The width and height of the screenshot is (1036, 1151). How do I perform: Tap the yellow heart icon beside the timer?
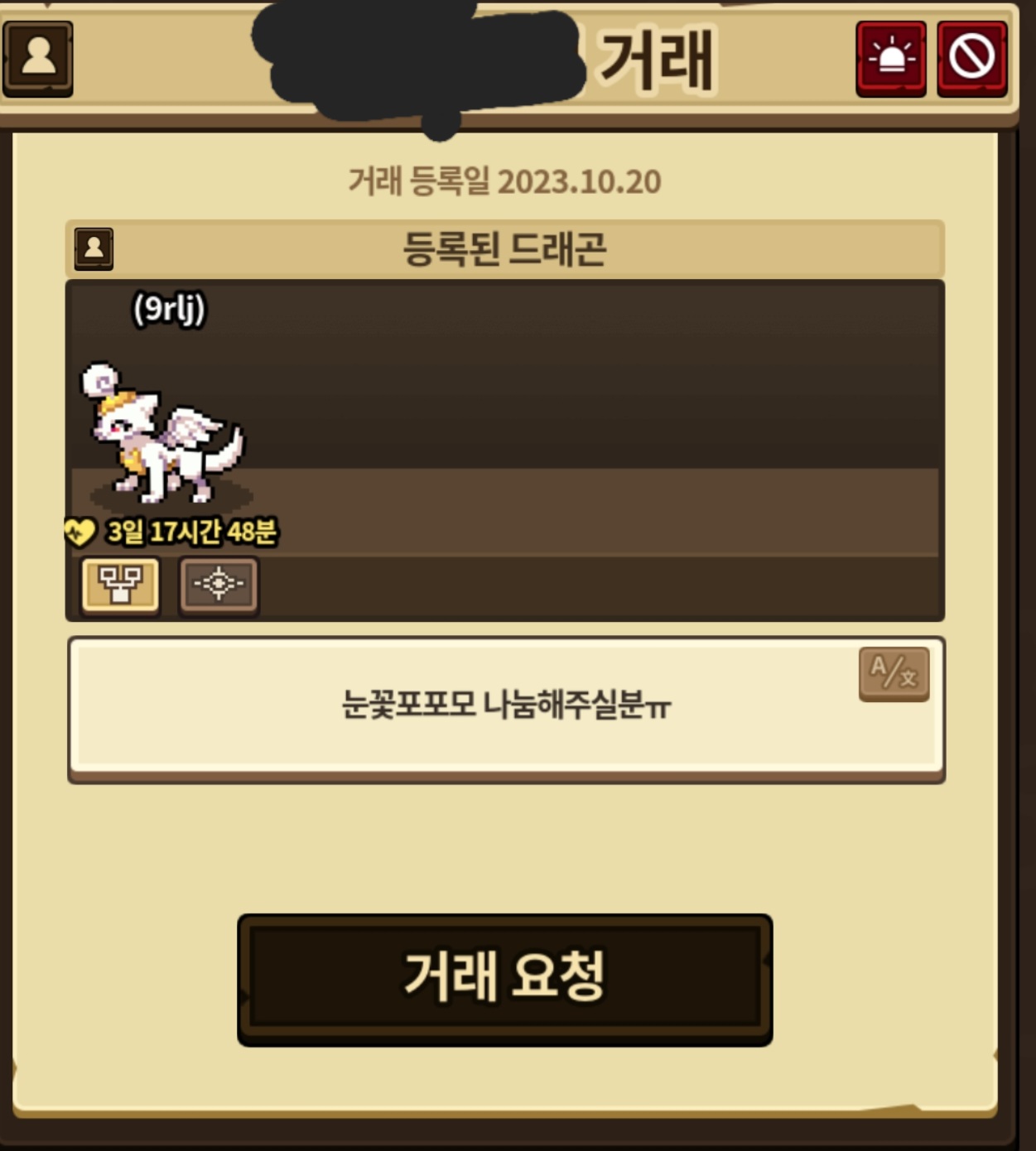(x=80, y=532)
